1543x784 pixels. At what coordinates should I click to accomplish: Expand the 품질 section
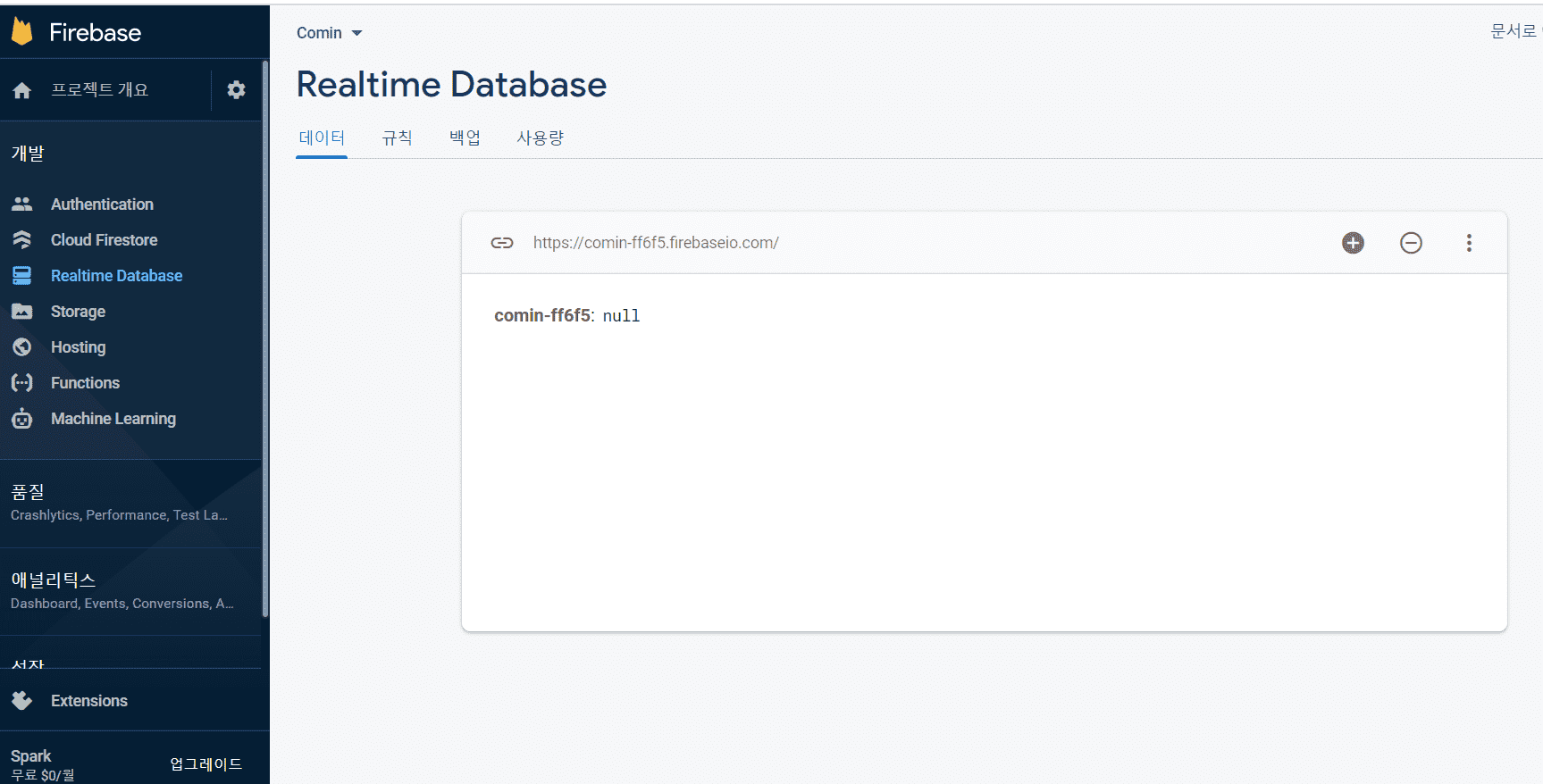click(x=130, y=503)
